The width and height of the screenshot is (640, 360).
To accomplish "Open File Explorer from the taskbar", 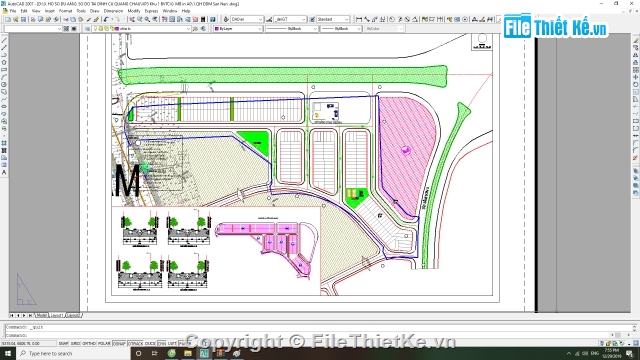I will (x=188, y=353).
